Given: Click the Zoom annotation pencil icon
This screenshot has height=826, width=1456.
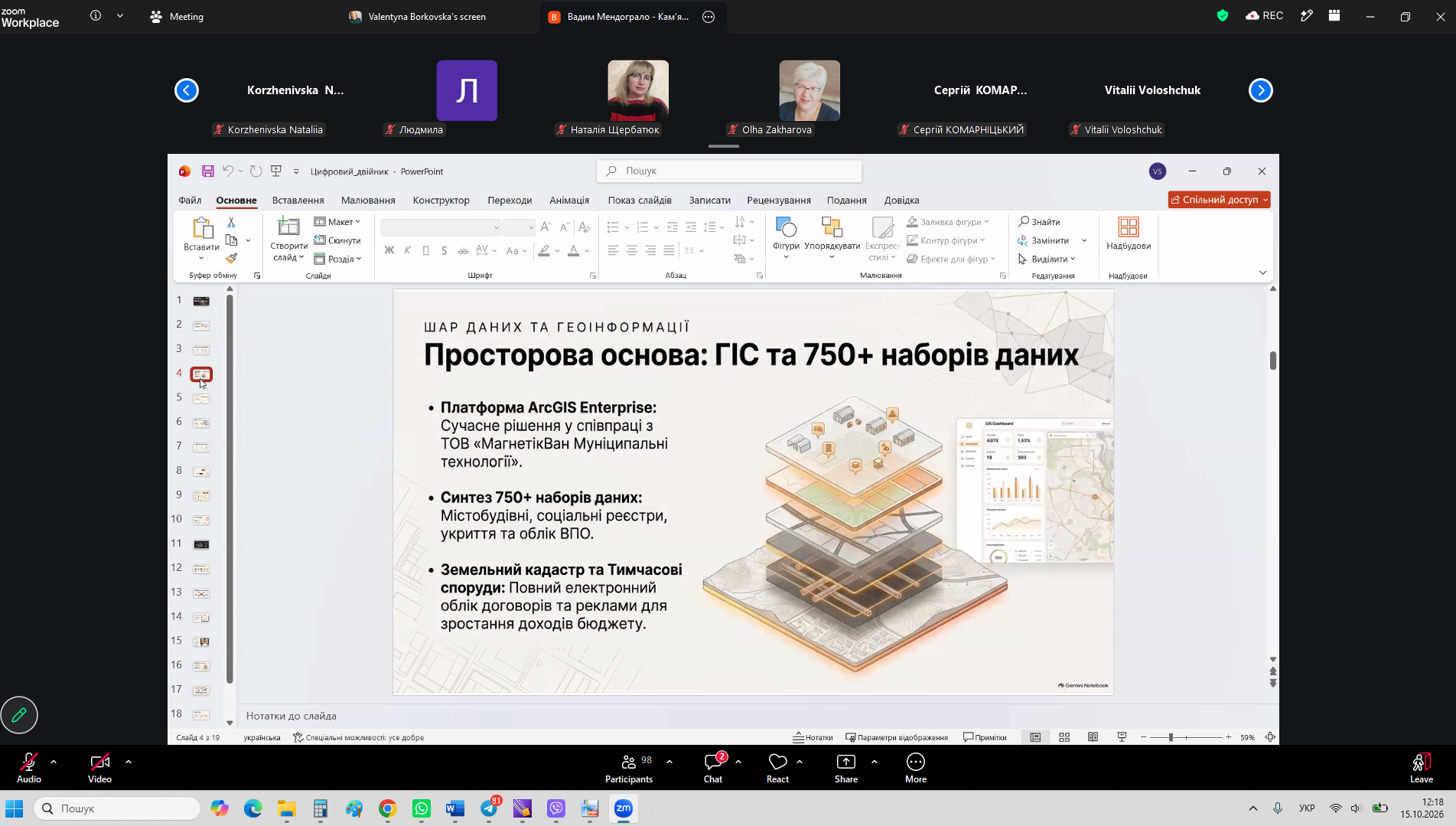Looking at the screenshot, I should (19, 715).
